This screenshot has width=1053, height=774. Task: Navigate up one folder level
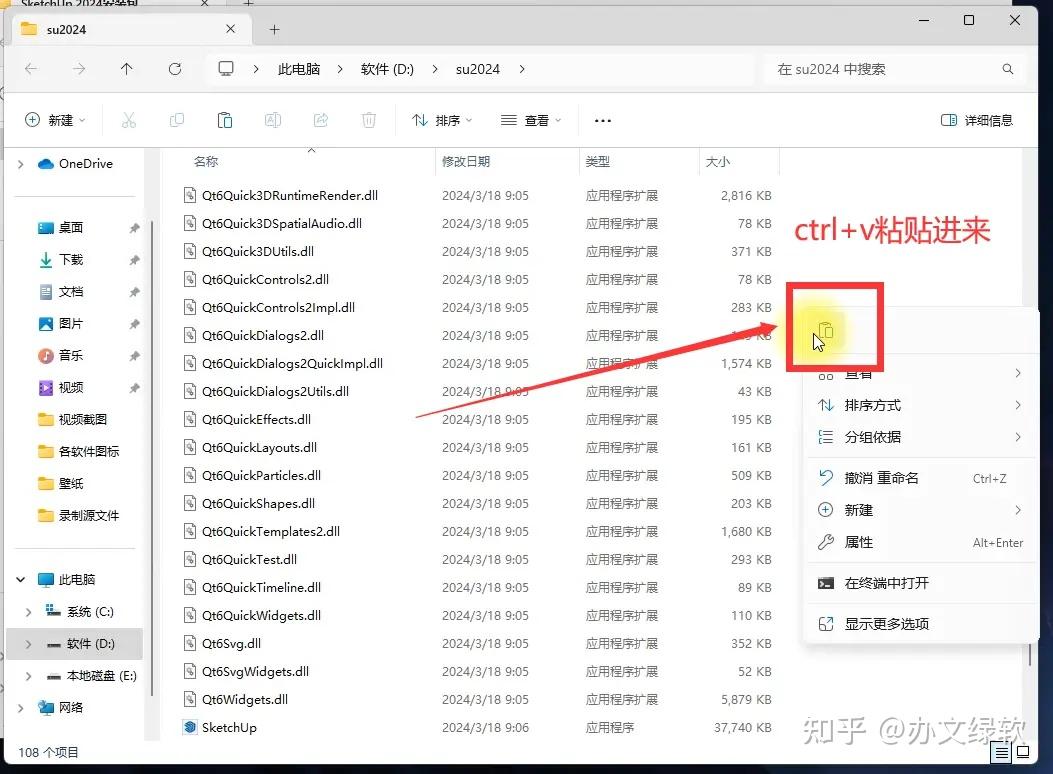click(126, 68)
